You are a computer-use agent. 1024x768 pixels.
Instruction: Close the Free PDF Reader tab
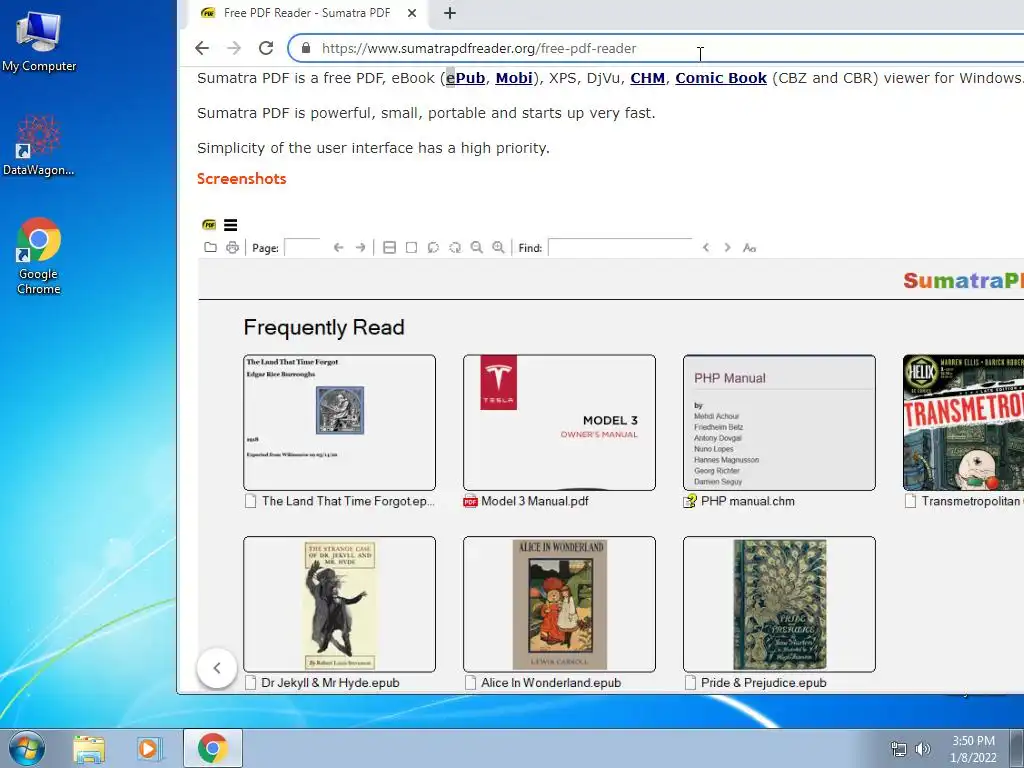pos(412,12)
